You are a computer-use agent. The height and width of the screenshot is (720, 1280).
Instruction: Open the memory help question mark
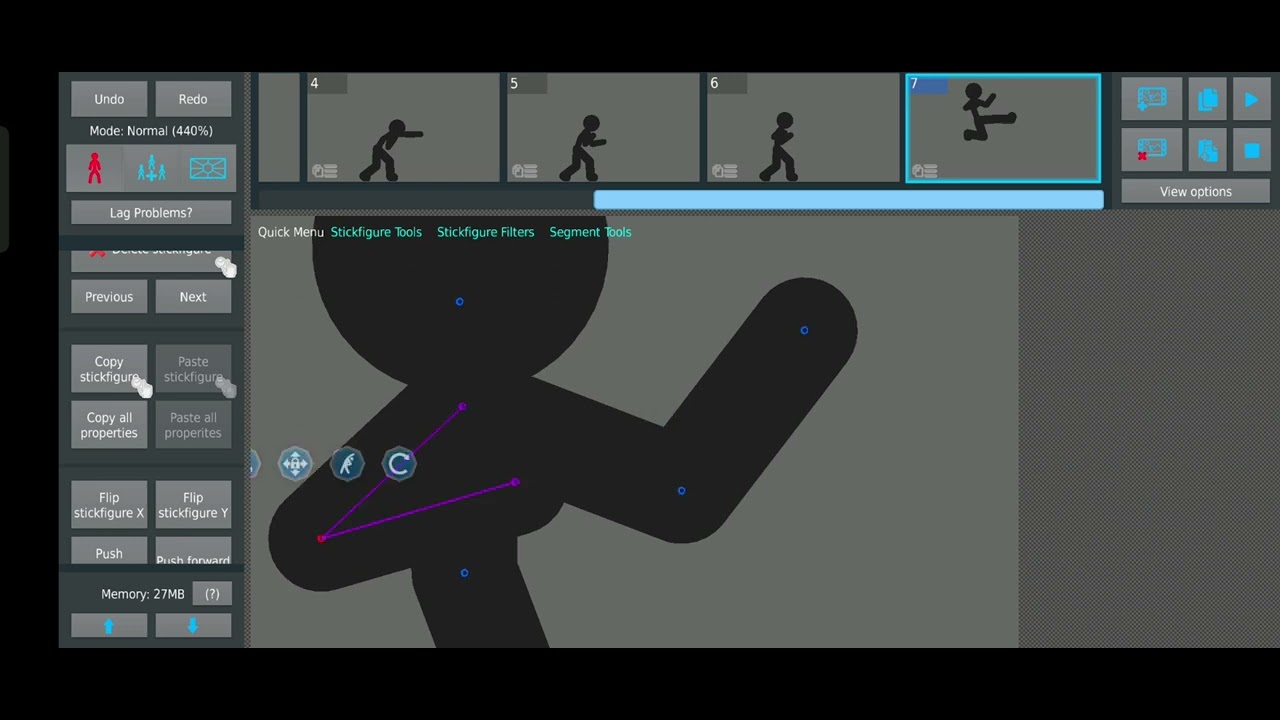pyautogui.click(x=212, y=594)
